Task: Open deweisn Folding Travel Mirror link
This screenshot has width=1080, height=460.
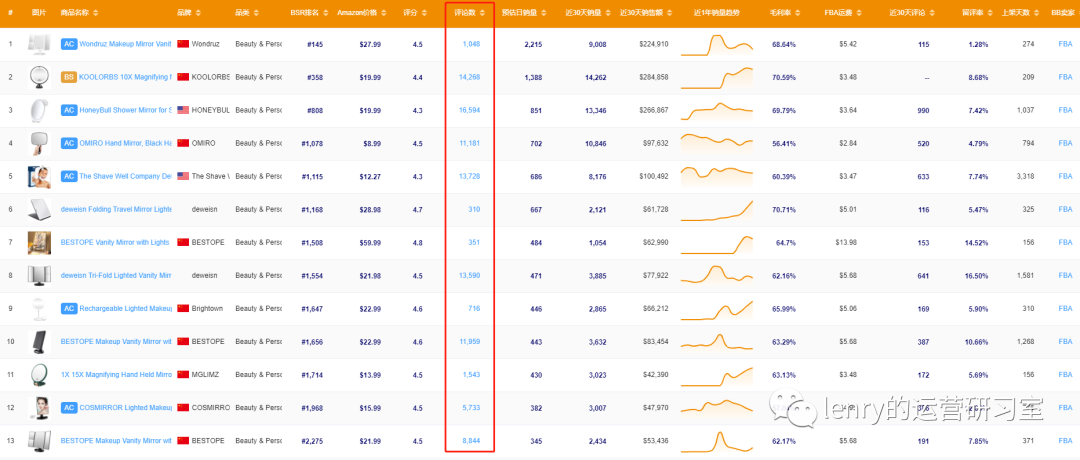Action: (x=116, y=209)
